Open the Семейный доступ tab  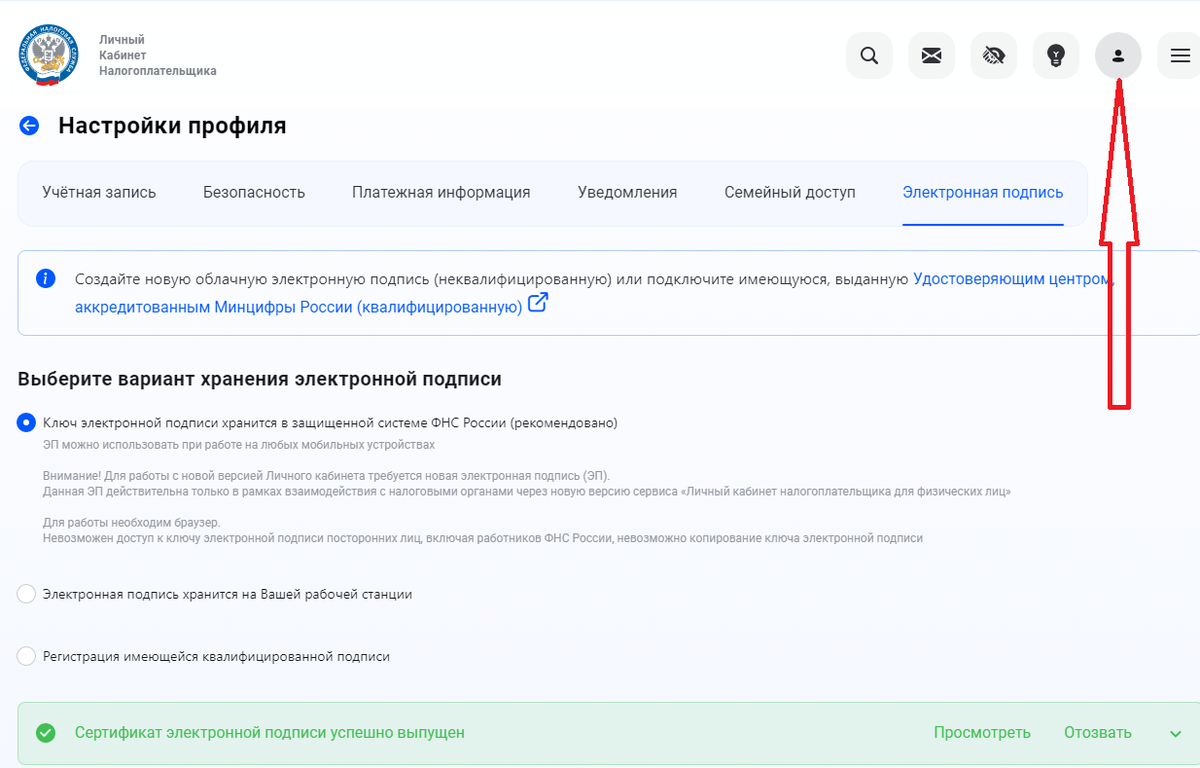point(790,192)
